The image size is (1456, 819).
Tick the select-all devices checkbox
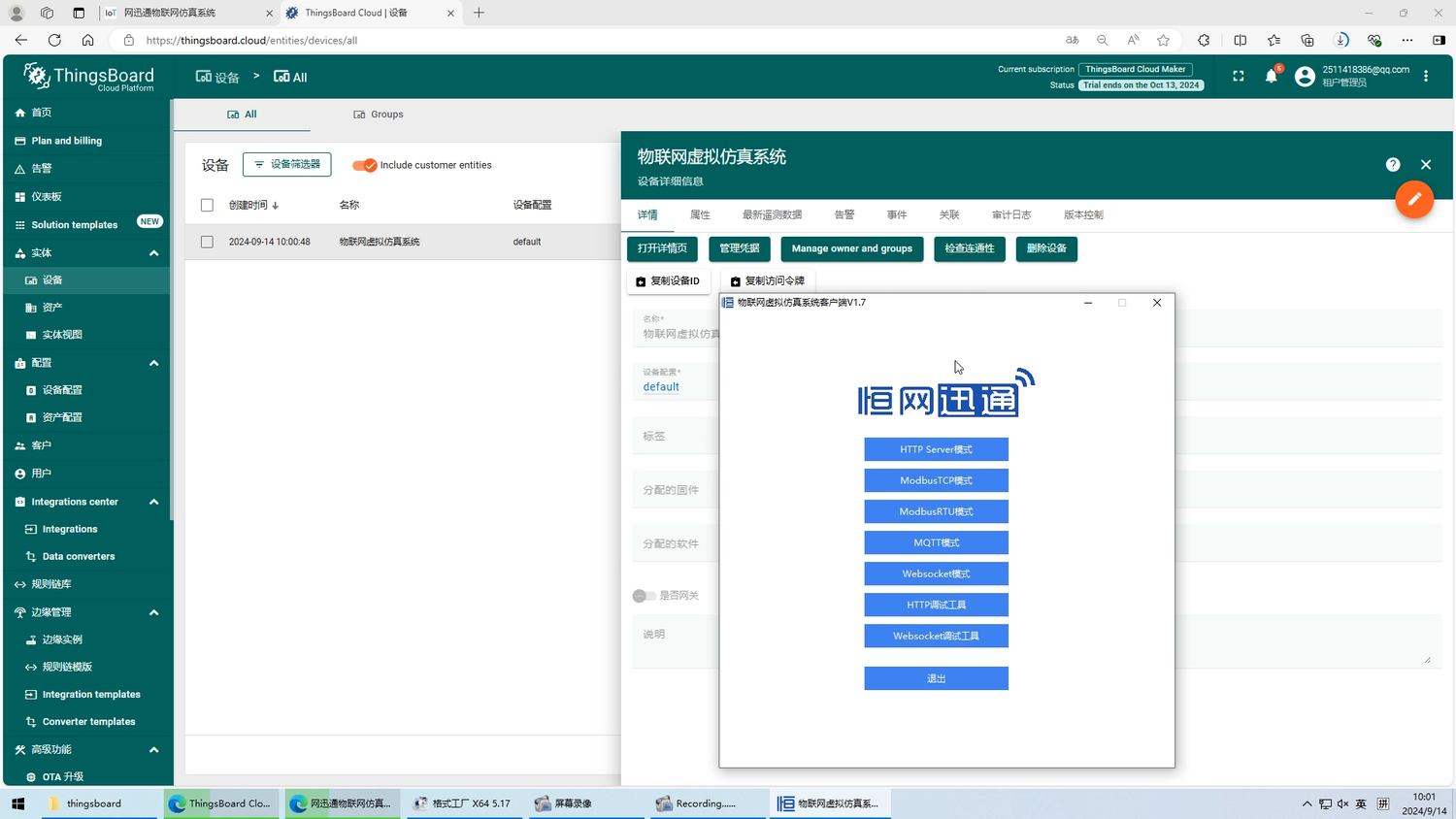207,205
